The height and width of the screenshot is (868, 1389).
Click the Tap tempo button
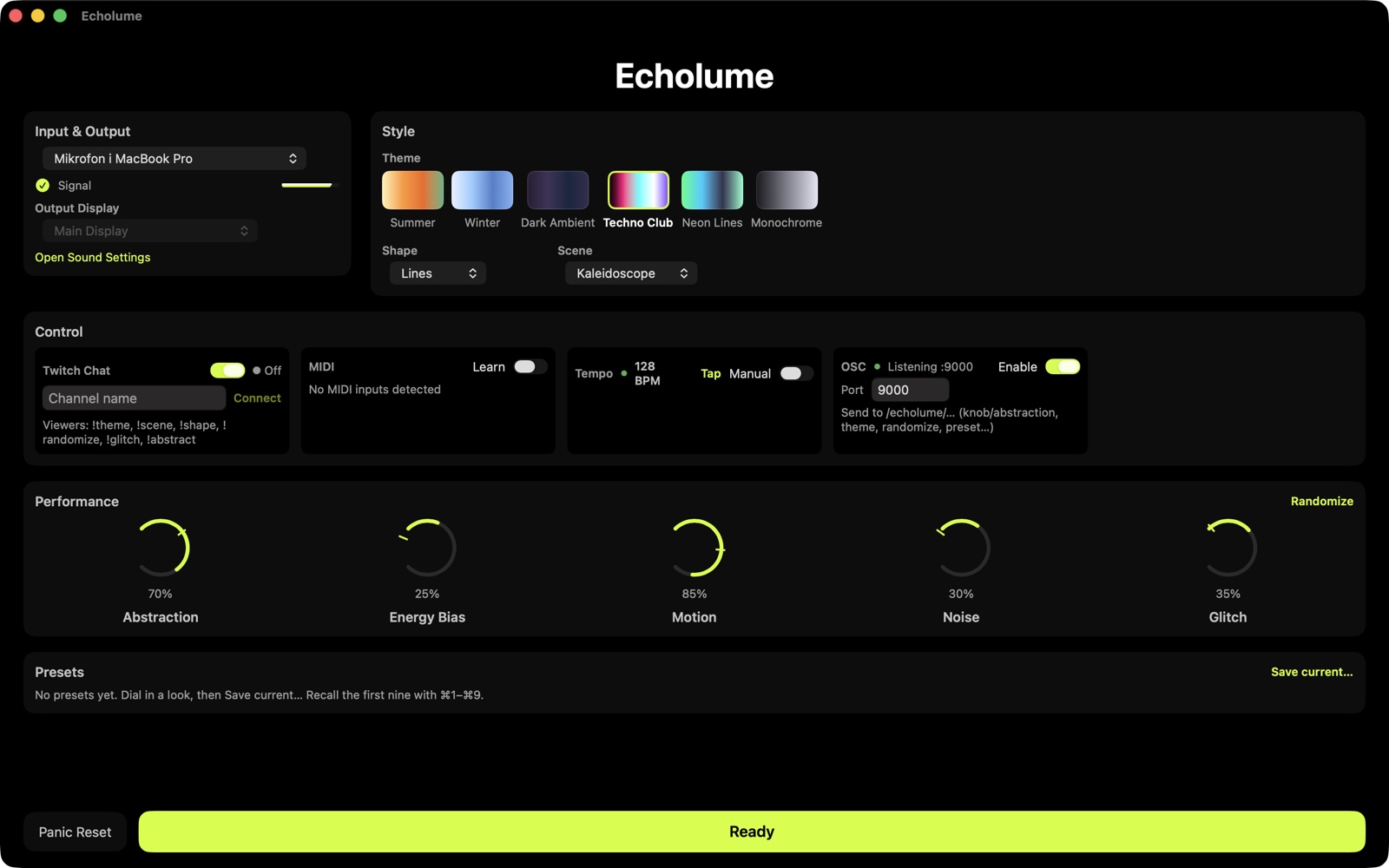click(711, 374)
